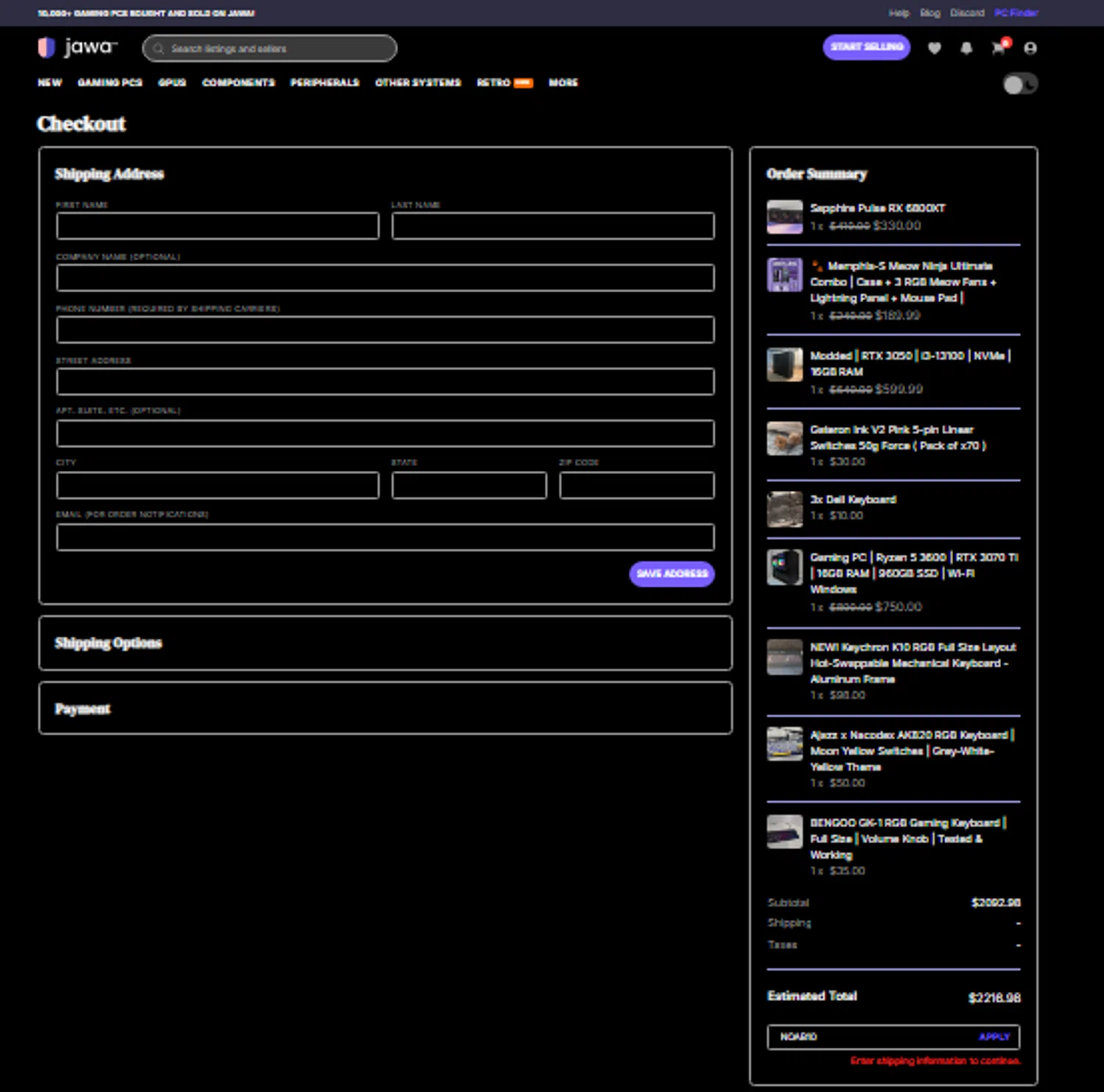Open Ajazz x Nacodex AK820 thumbnail

click(x=785, y=744)
